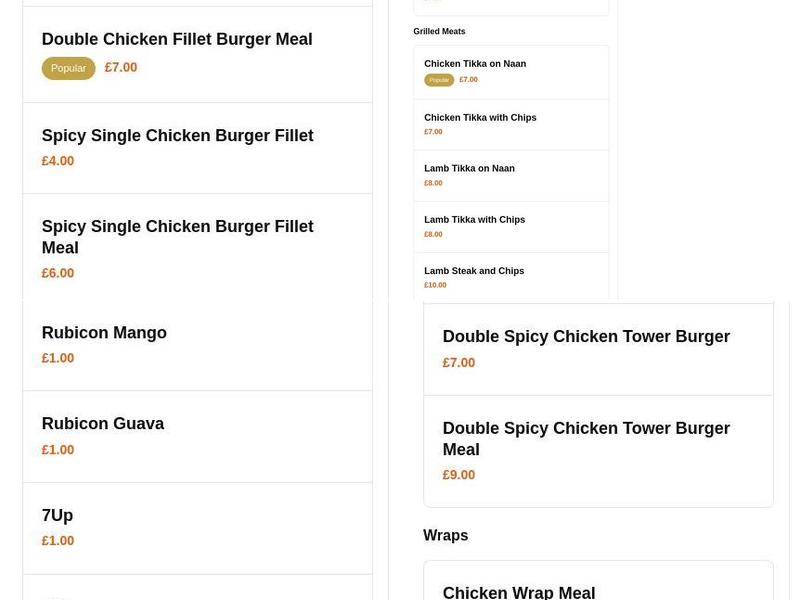Pick the Rubicon Guava drink

click(x=103, y=424)
